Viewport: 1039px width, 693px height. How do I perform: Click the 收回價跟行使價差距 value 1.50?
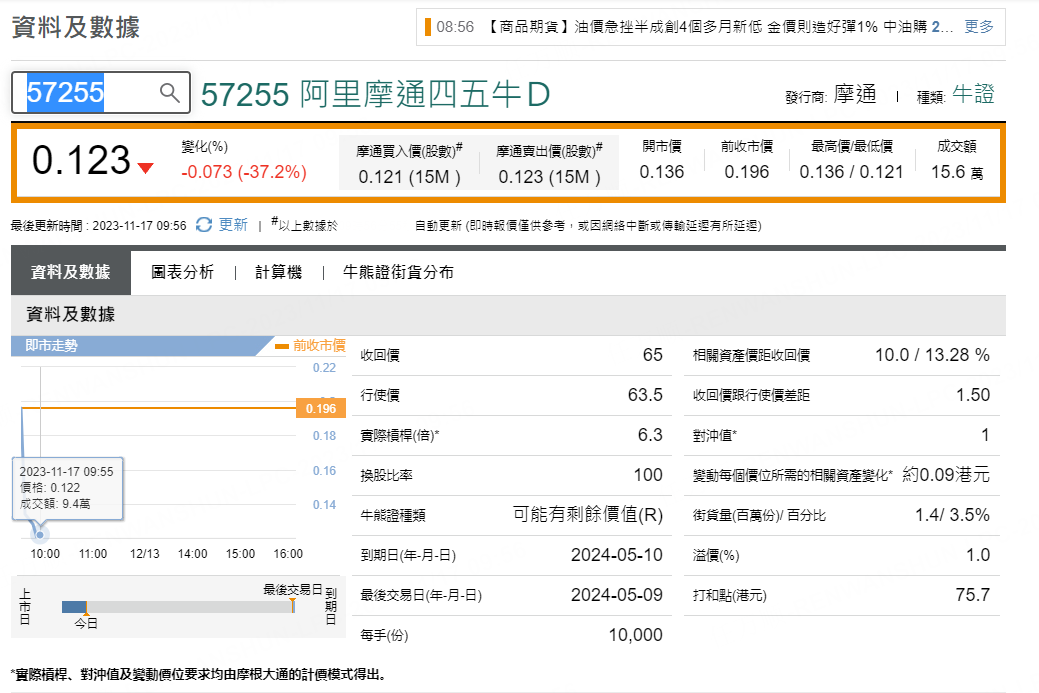pos(973,395)
